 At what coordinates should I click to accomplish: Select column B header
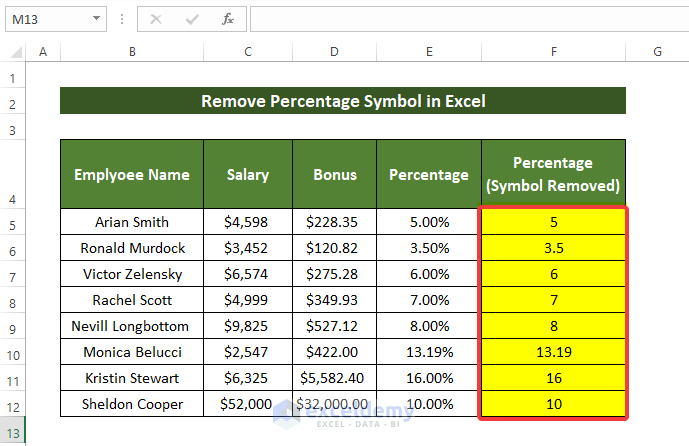point(132,51)
